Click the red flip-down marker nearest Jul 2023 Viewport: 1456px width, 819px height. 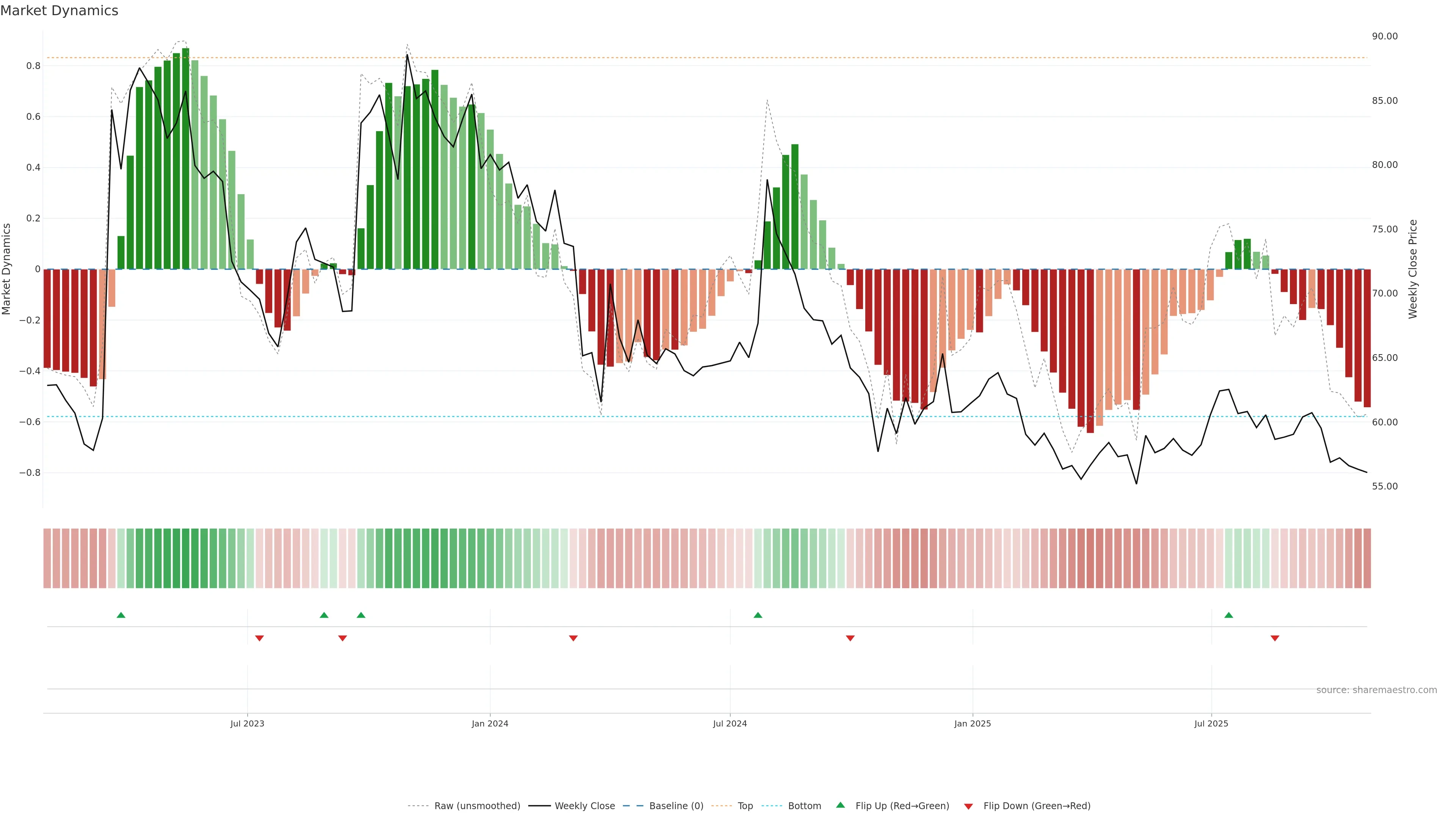259,638
